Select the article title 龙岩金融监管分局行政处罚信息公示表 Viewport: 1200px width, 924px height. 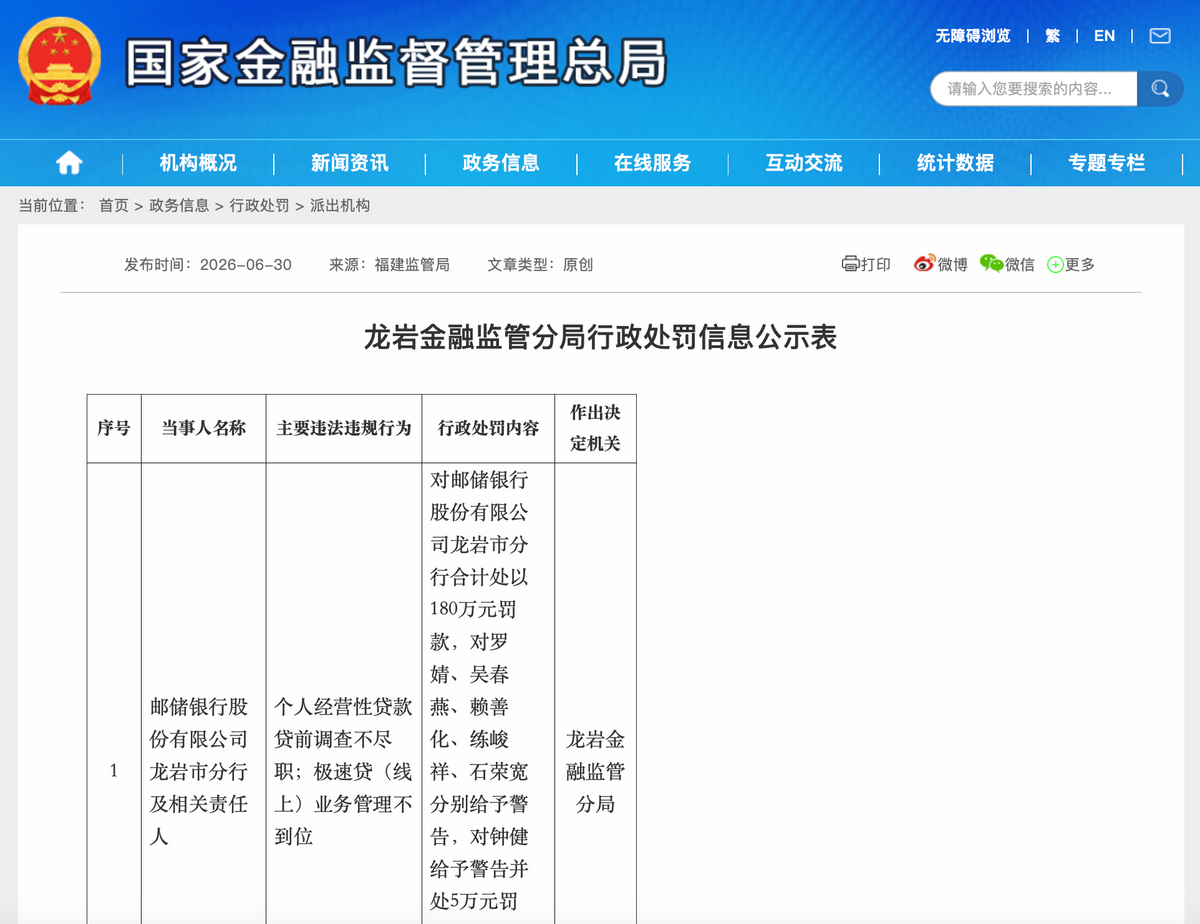click(x=600, y=338)
